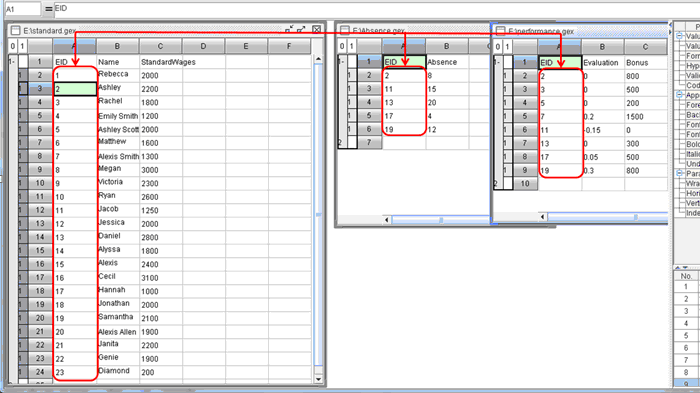This screenshot has height=393, width=700.
Task: Click the up scroll arrow in standard.gex
Action: [x=318, y=59]
